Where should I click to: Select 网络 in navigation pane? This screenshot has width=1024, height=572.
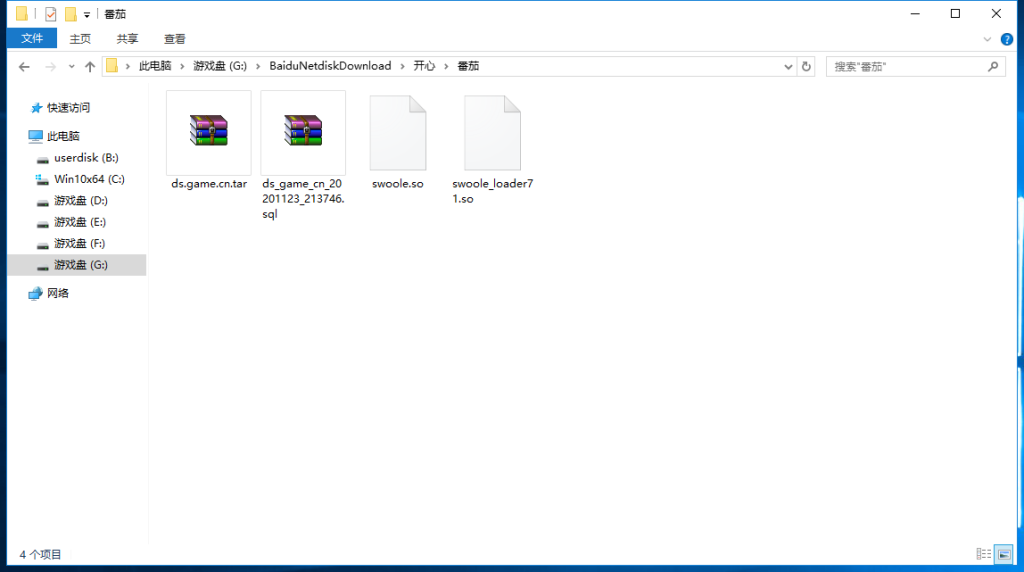(x=57, y=293)
